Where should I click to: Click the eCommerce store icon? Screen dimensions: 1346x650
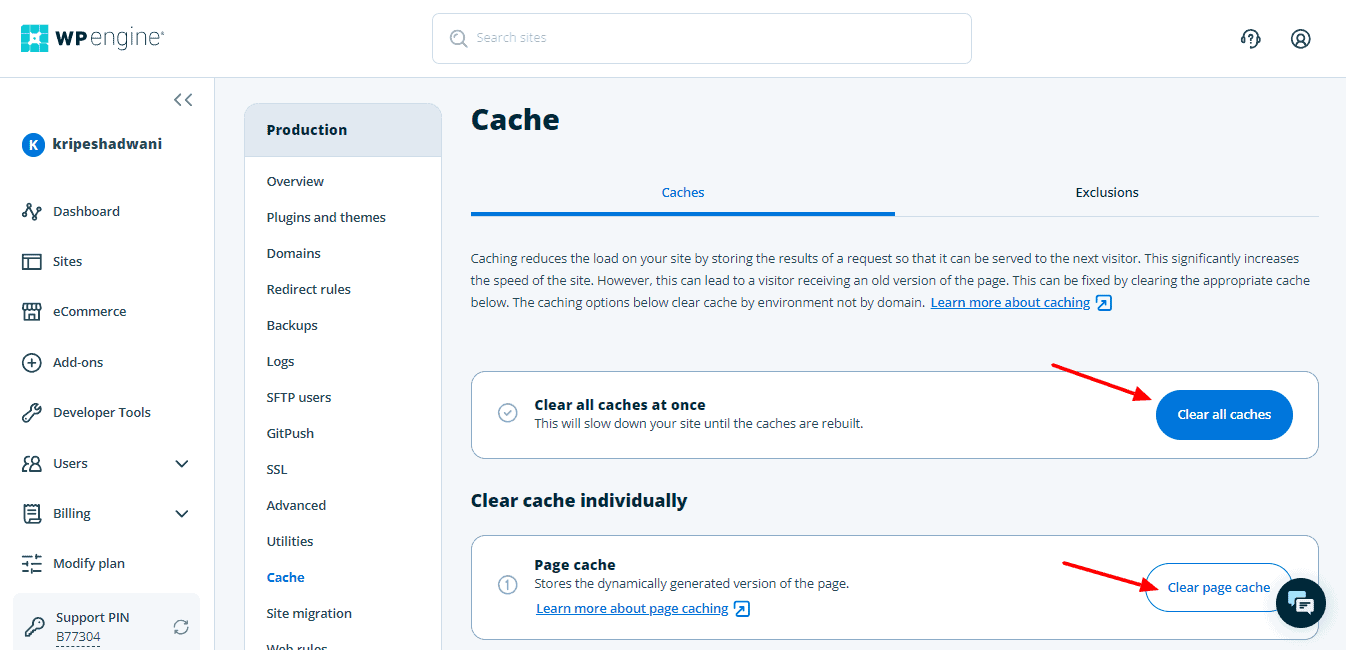point(32,312)
